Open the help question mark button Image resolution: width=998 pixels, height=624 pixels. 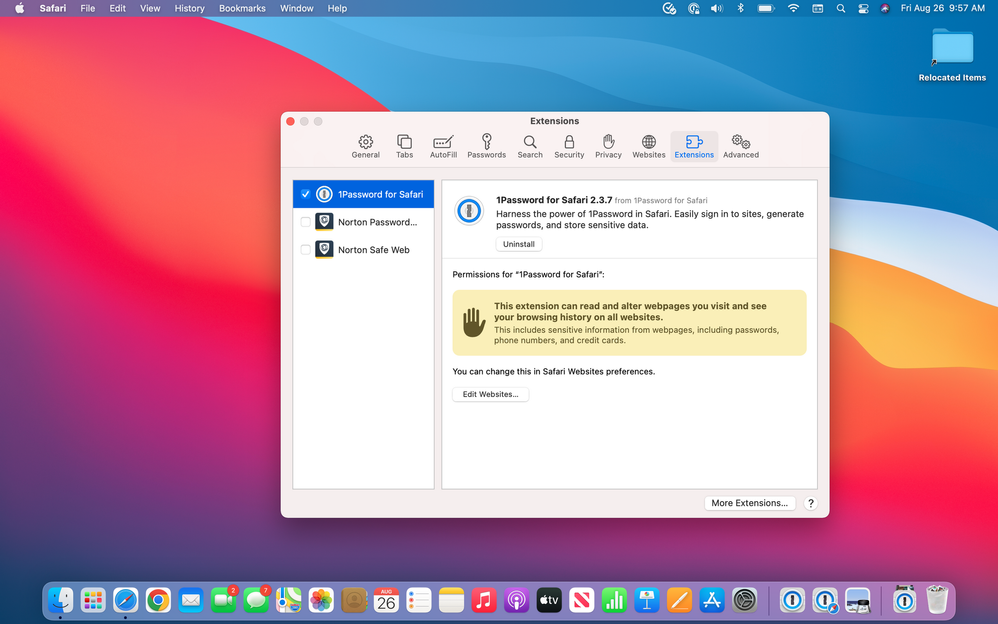tap(811, 503)
